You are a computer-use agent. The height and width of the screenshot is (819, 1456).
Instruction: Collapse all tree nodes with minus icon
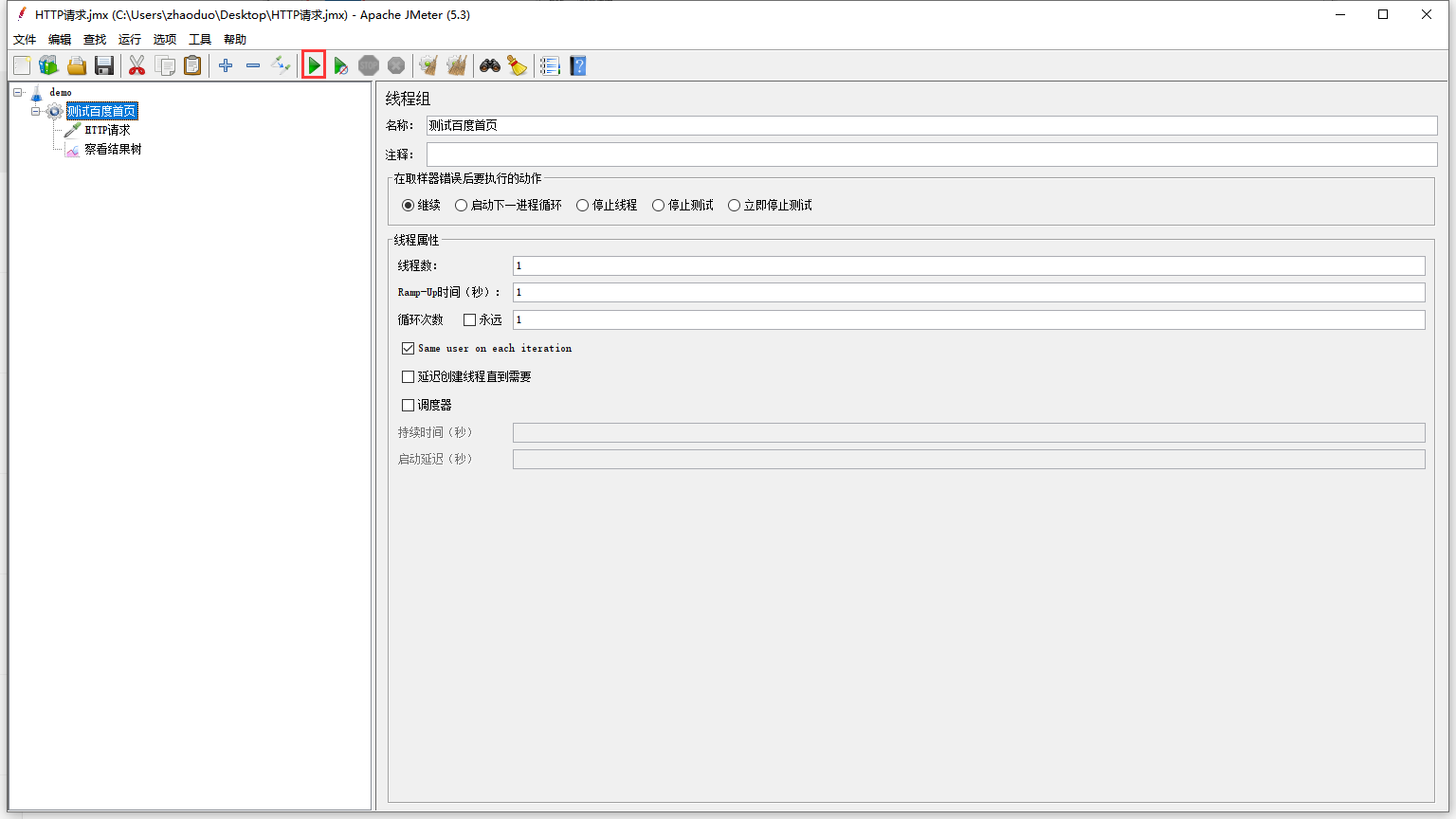[x=252, y=64]
